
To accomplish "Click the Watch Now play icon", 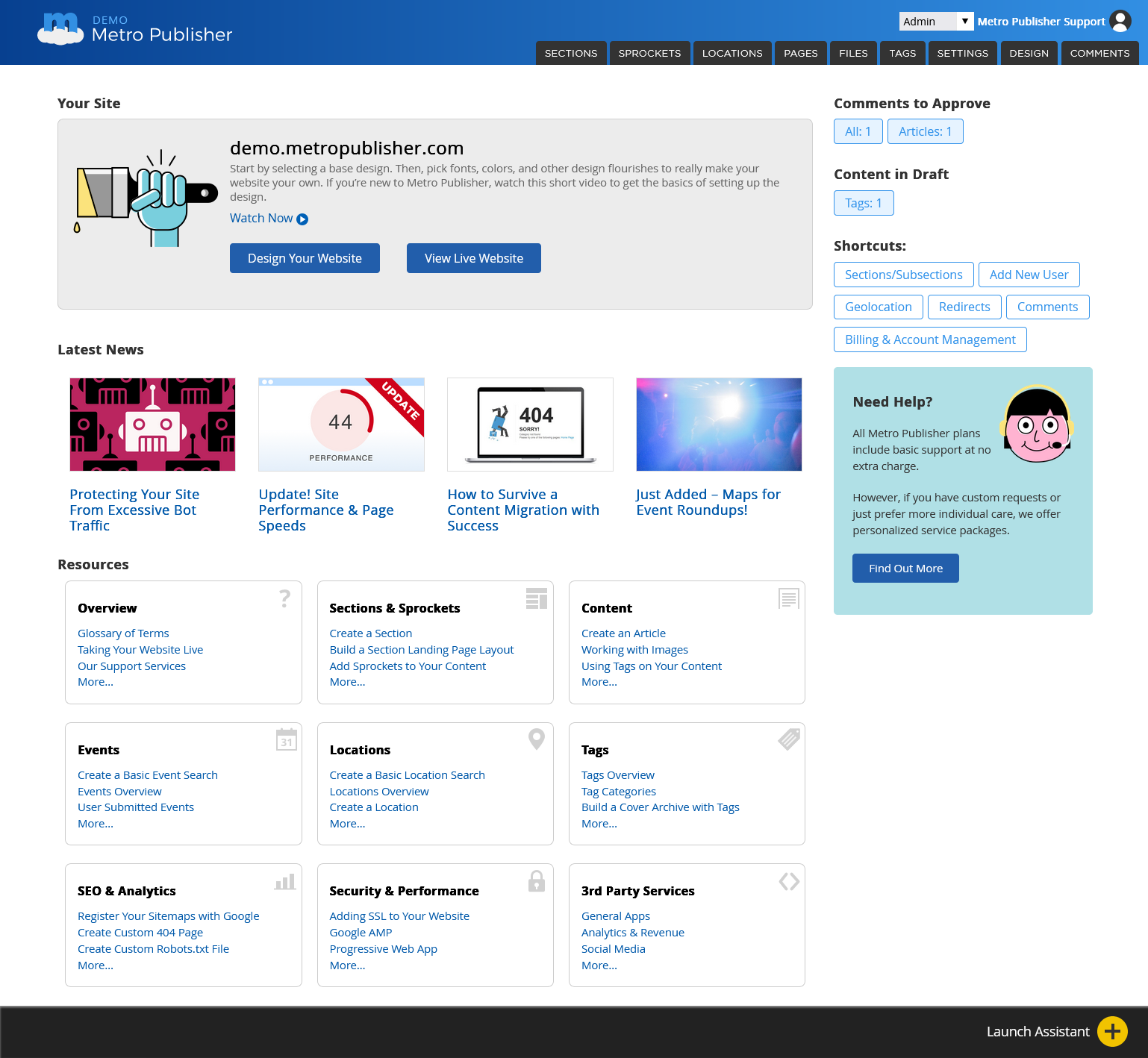I will coord(302,219).
